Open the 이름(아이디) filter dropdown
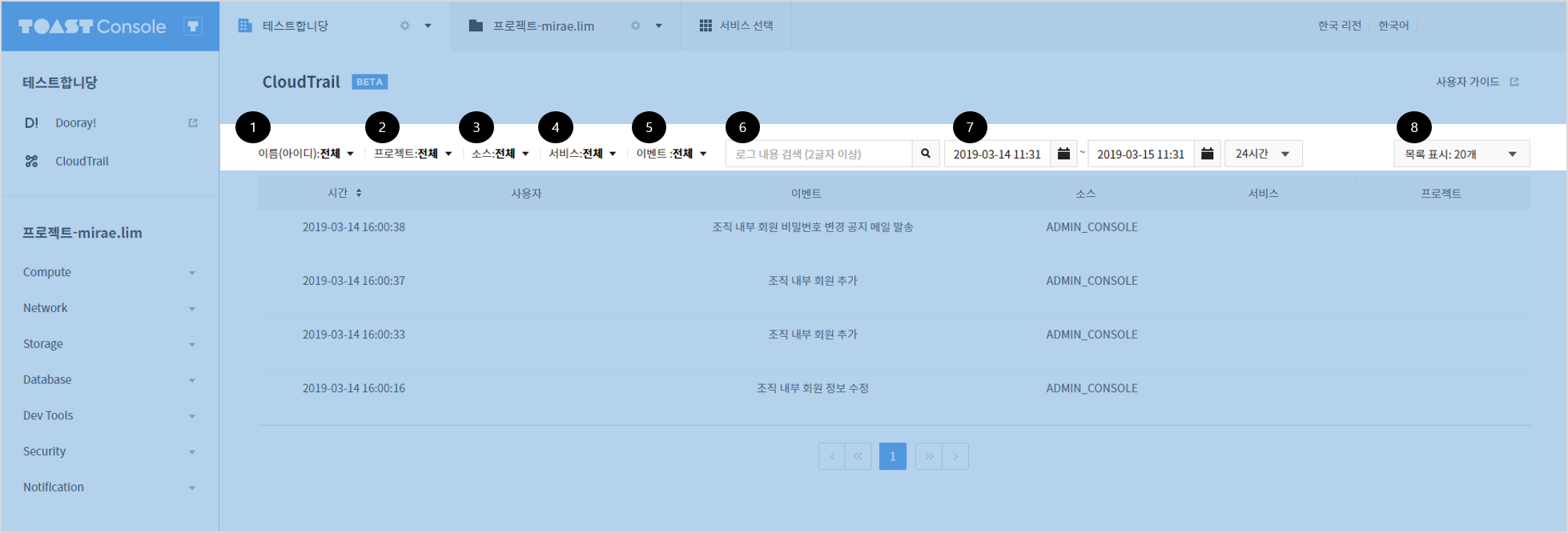Viewport: 1568px width, 533px height. tap(306, 154)
